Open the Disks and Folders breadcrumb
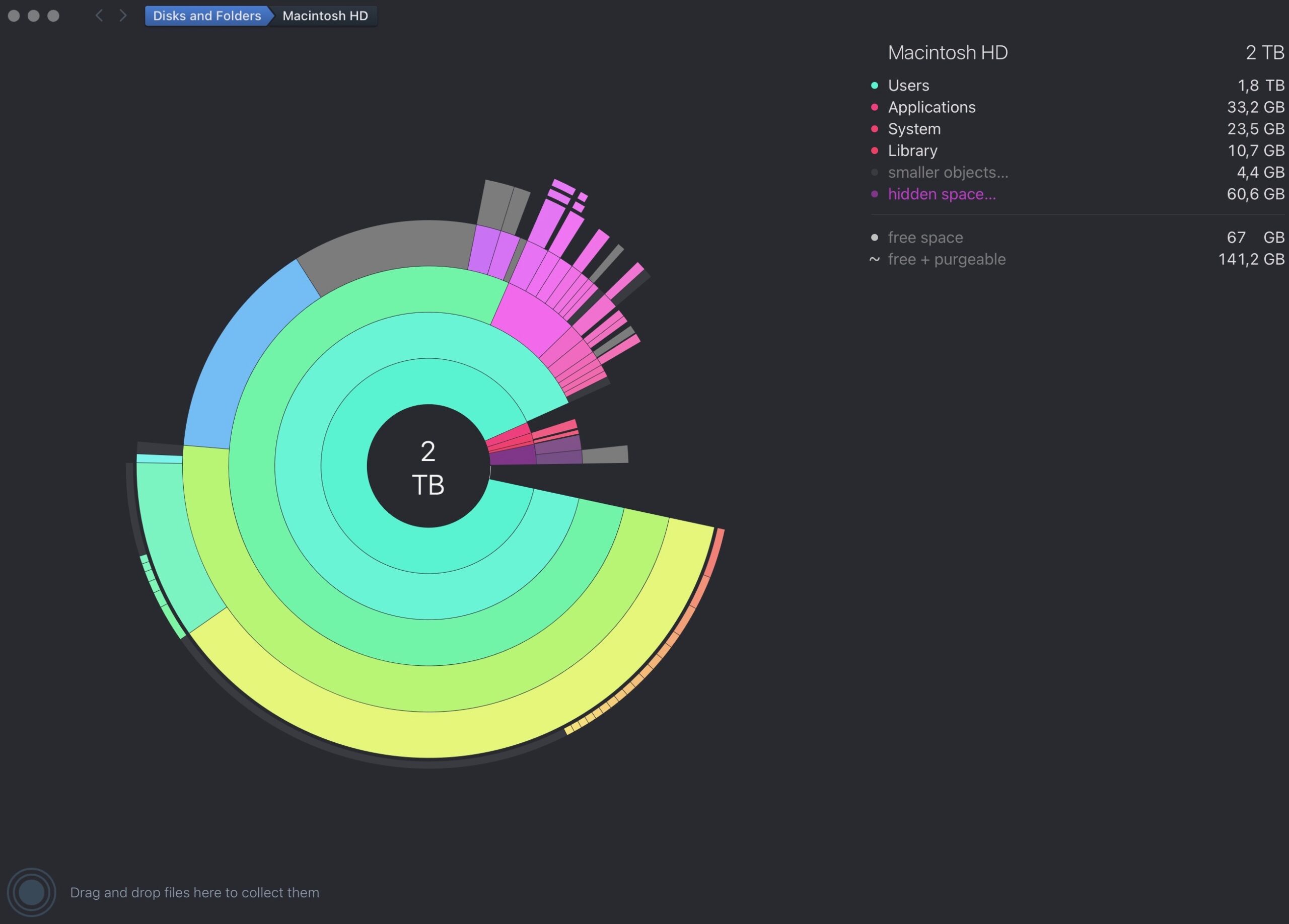 coord(206,15)
